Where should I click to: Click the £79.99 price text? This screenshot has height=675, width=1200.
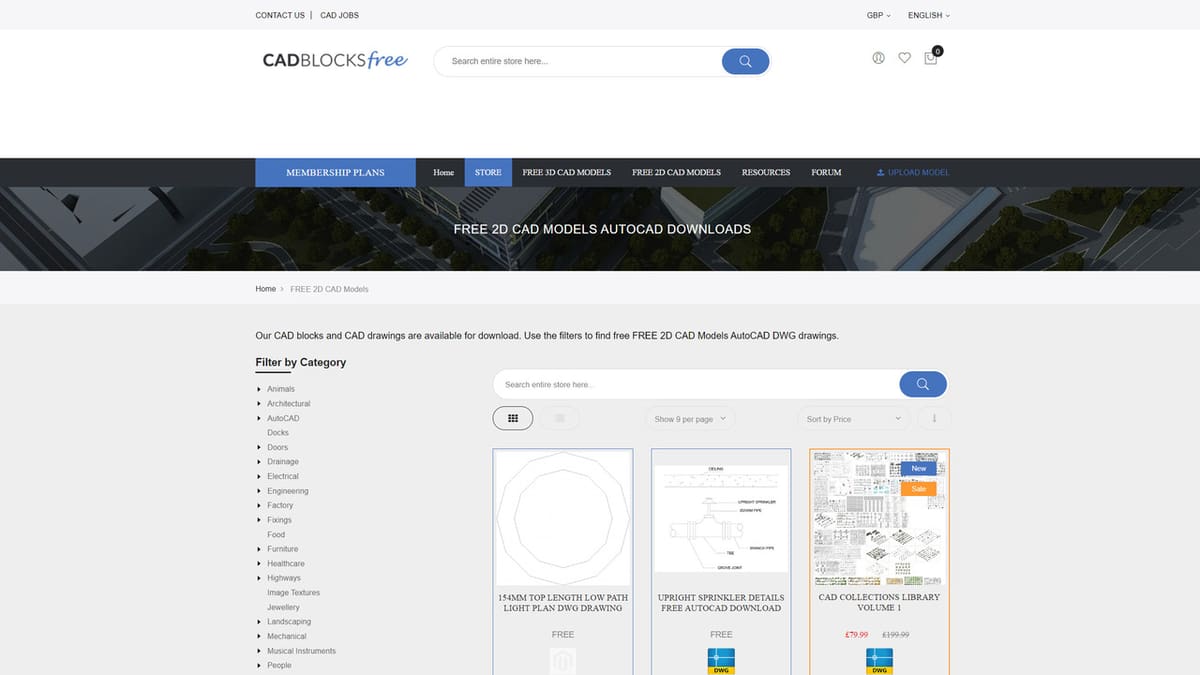(856, 634)
